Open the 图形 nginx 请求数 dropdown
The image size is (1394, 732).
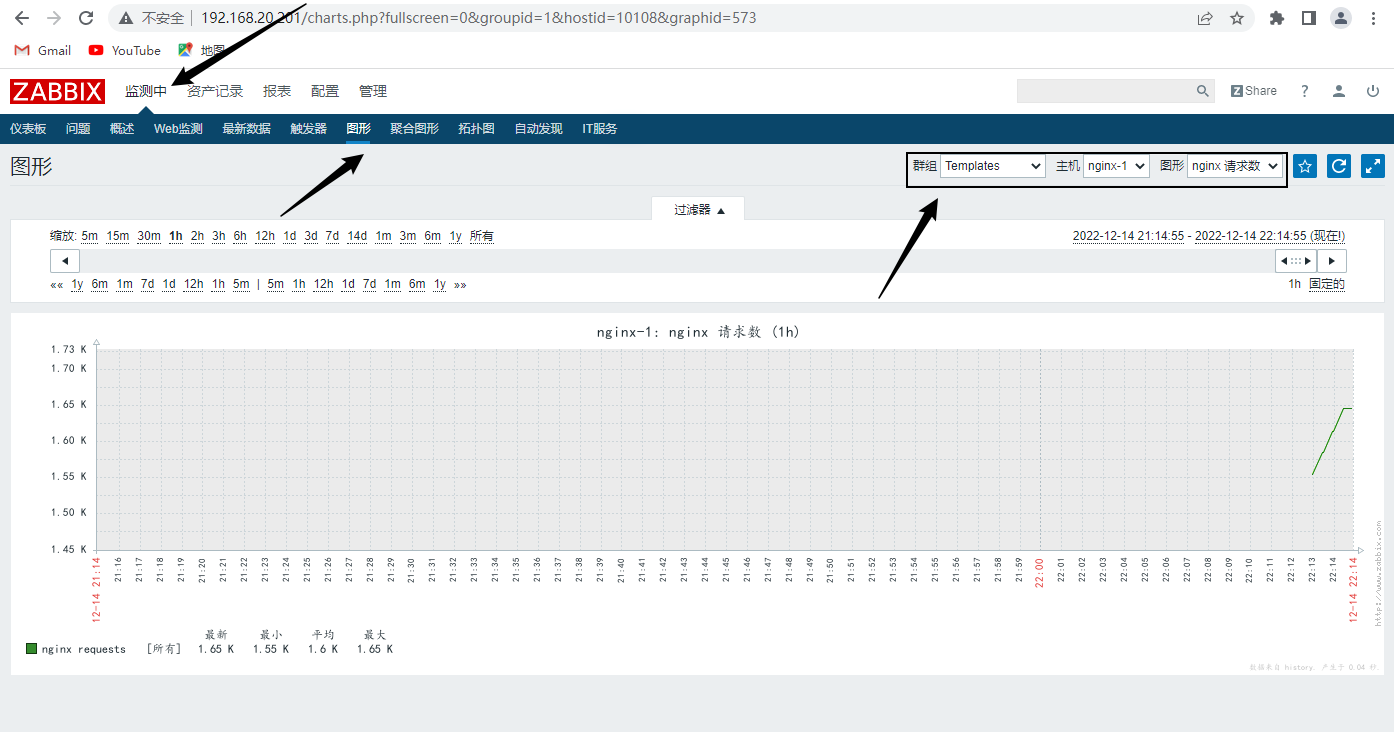[1234, 166]
